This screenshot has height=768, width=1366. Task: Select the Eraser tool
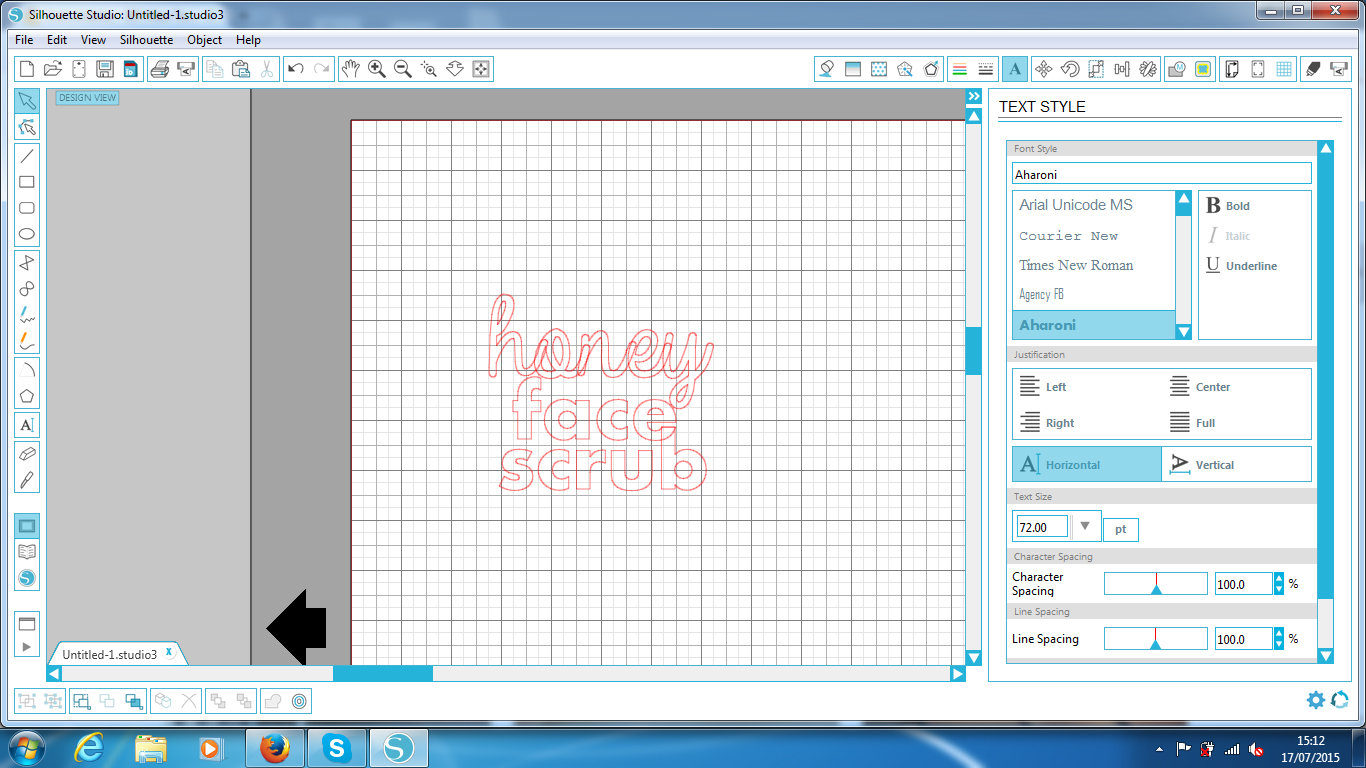(x=27, y=453)
